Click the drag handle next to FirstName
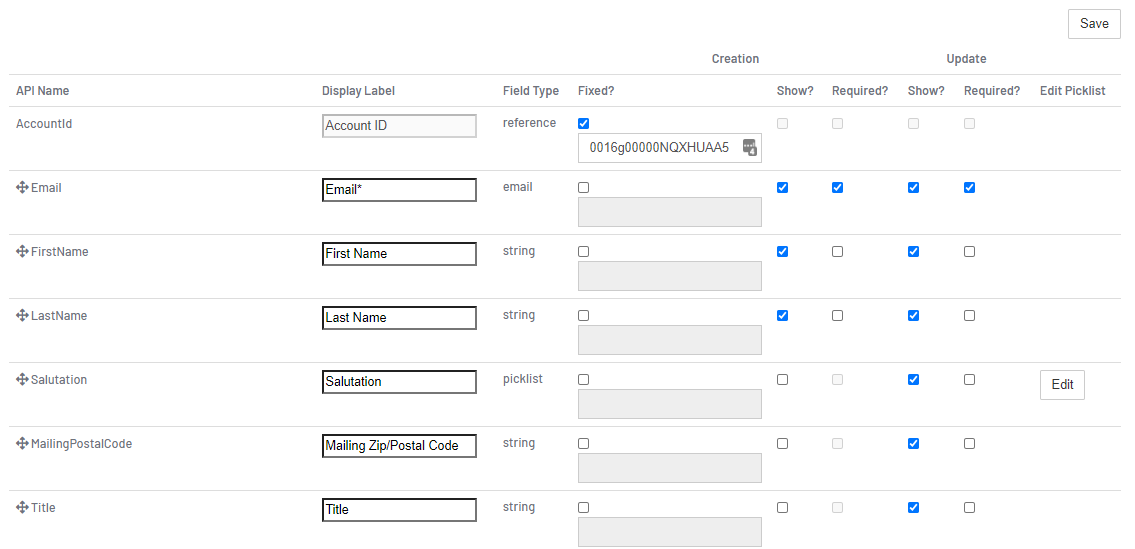 pyautogui.click(x=22, y=251)
